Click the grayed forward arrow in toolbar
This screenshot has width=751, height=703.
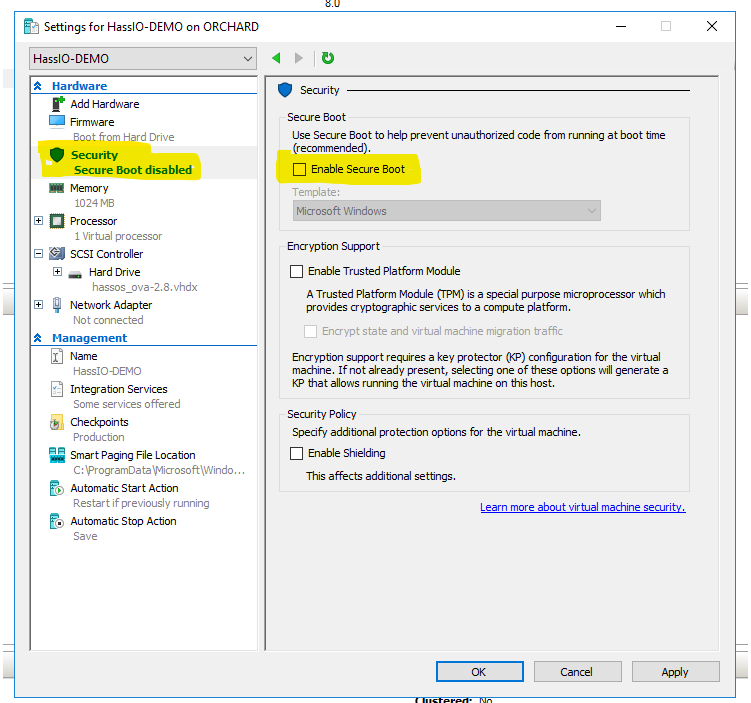299,58
